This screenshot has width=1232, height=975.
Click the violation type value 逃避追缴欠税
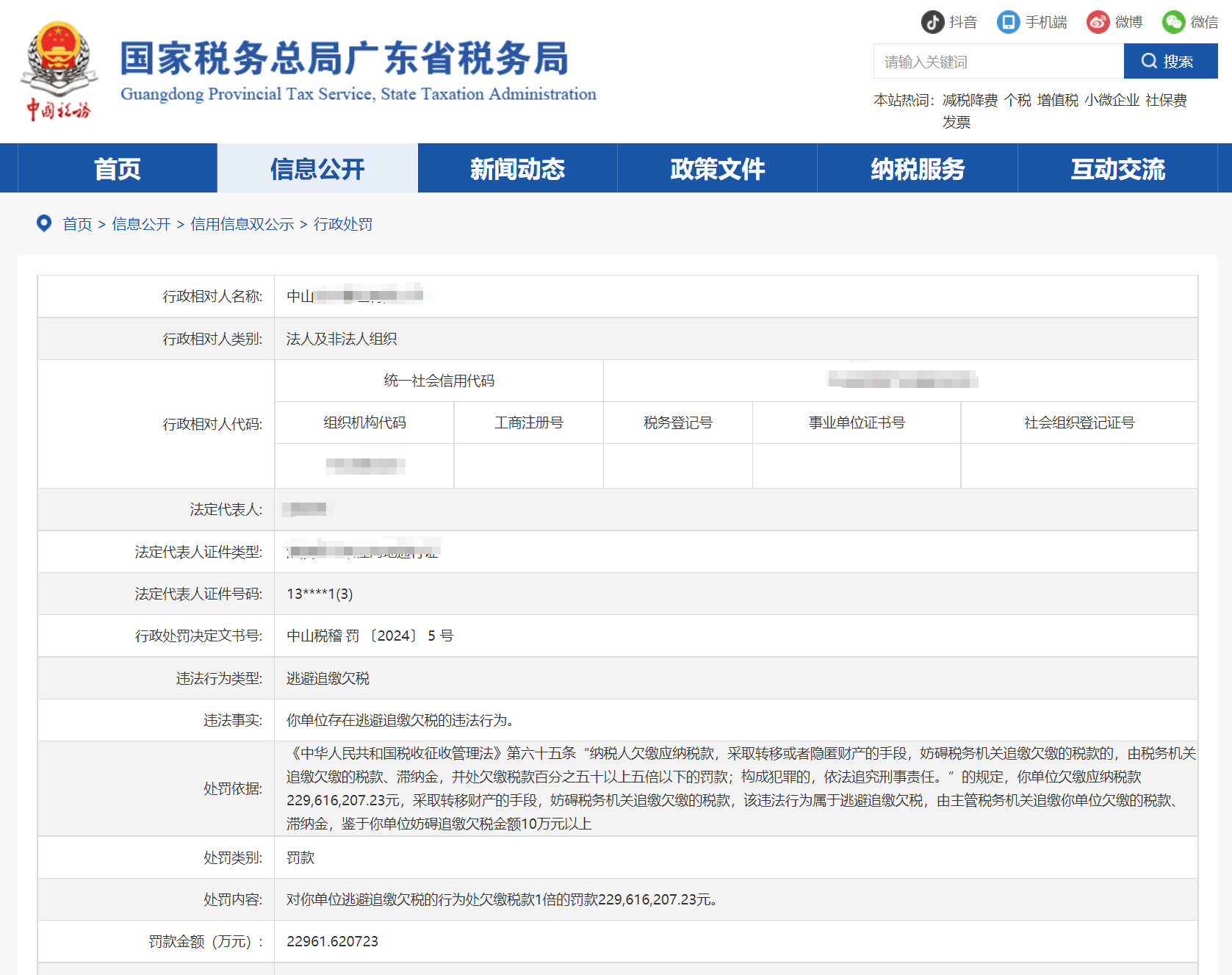point(328,678)
